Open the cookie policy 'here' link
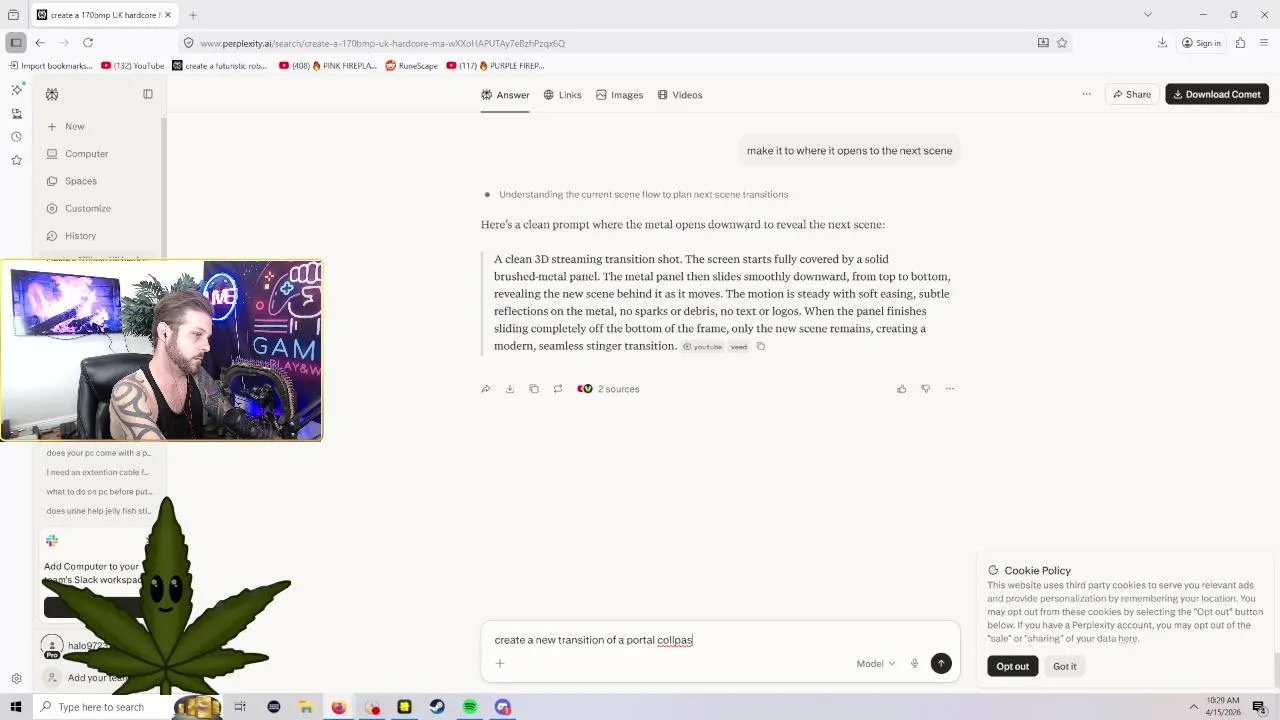 [1128, 639]
